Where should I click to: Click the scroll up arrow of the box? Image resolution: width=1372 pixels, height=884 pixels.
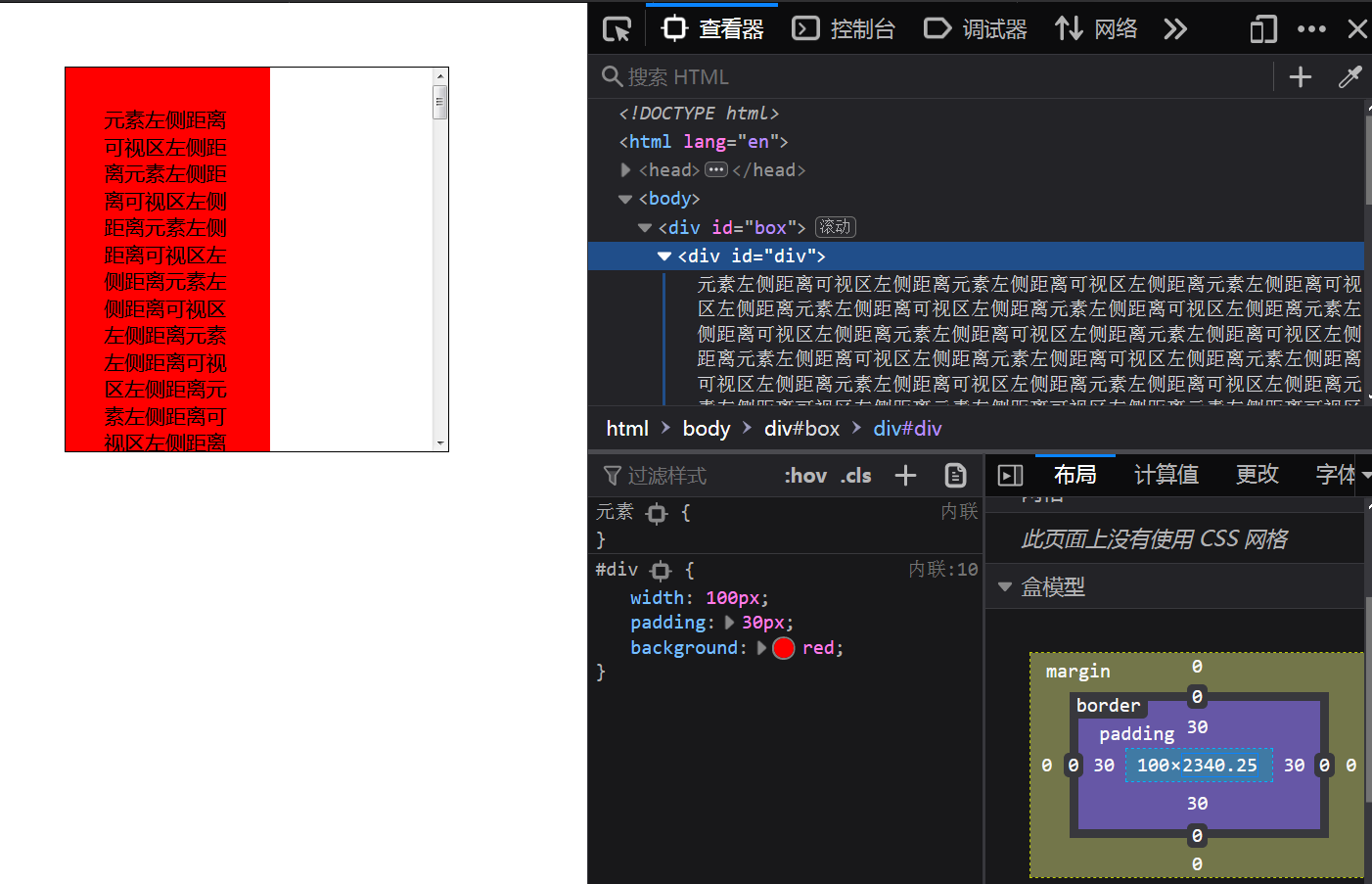point(440,75)
